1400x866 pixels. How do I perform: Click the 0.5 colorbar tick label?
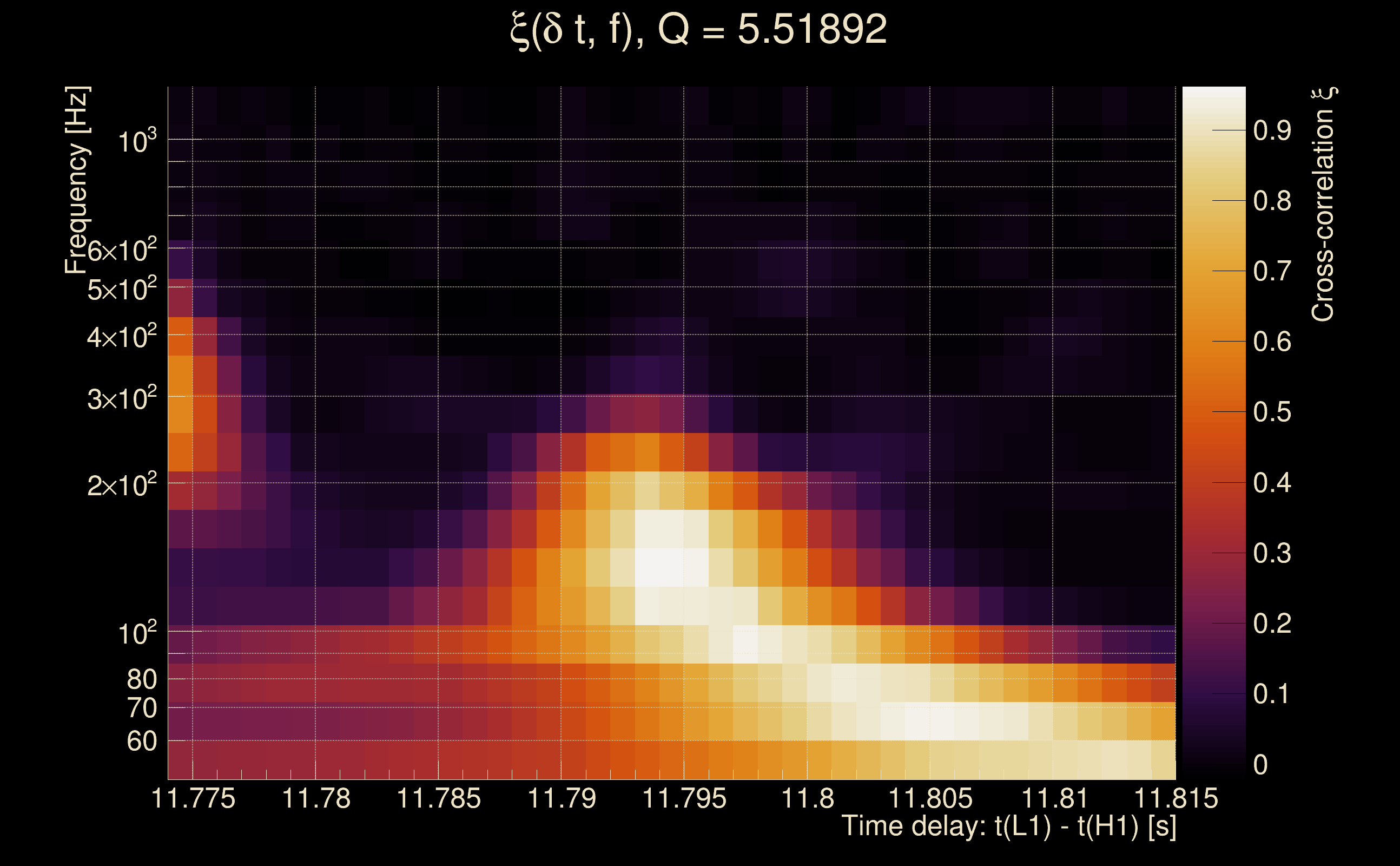tap(1272, 412)
